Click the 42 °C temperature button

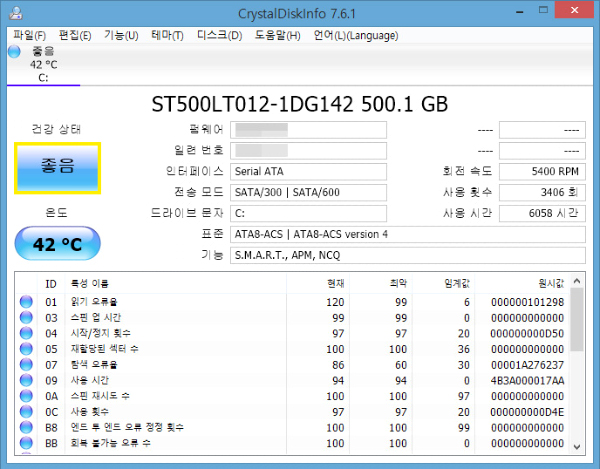(57, 244)
